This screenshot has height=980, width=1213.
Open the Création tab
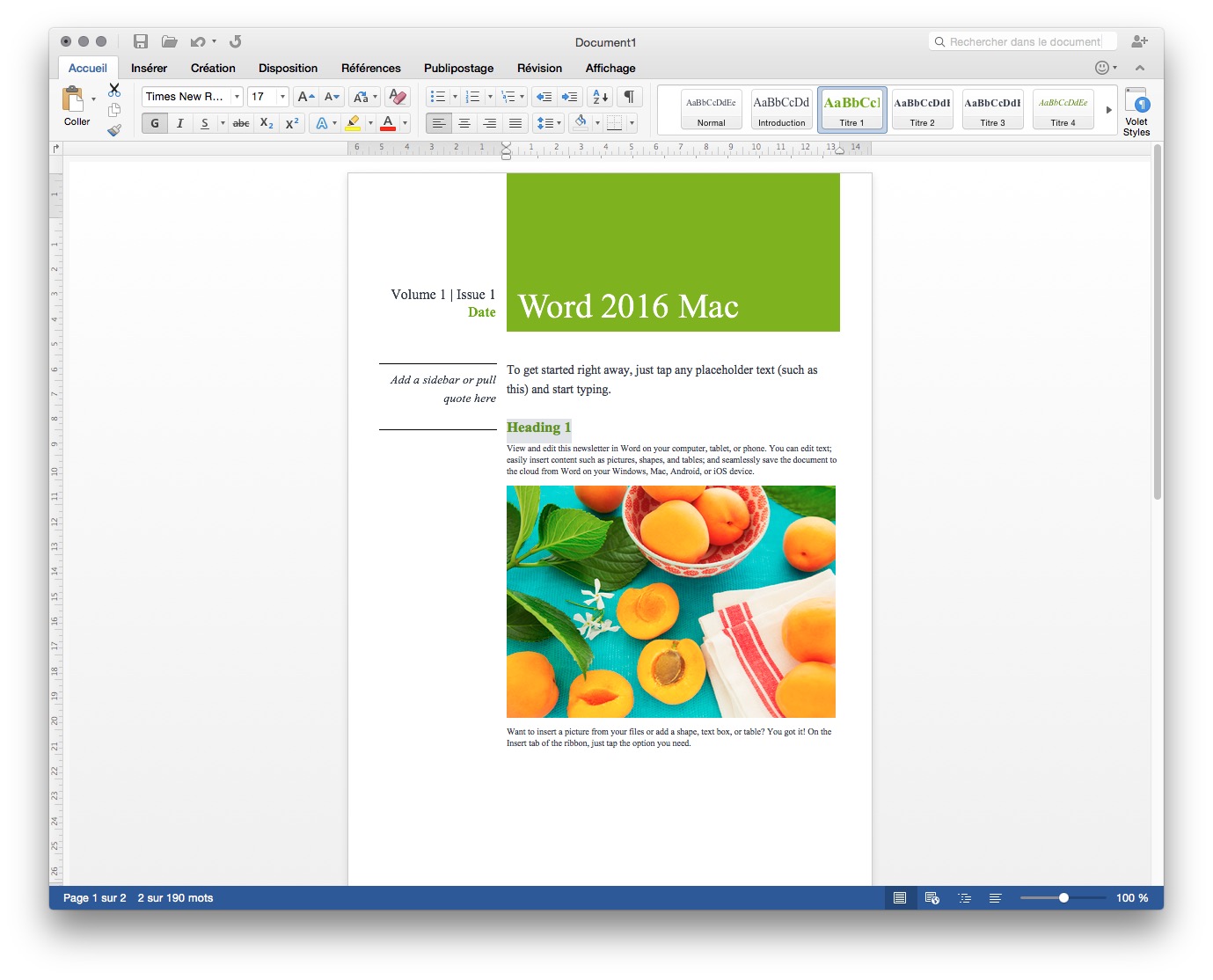coord(213,68)
